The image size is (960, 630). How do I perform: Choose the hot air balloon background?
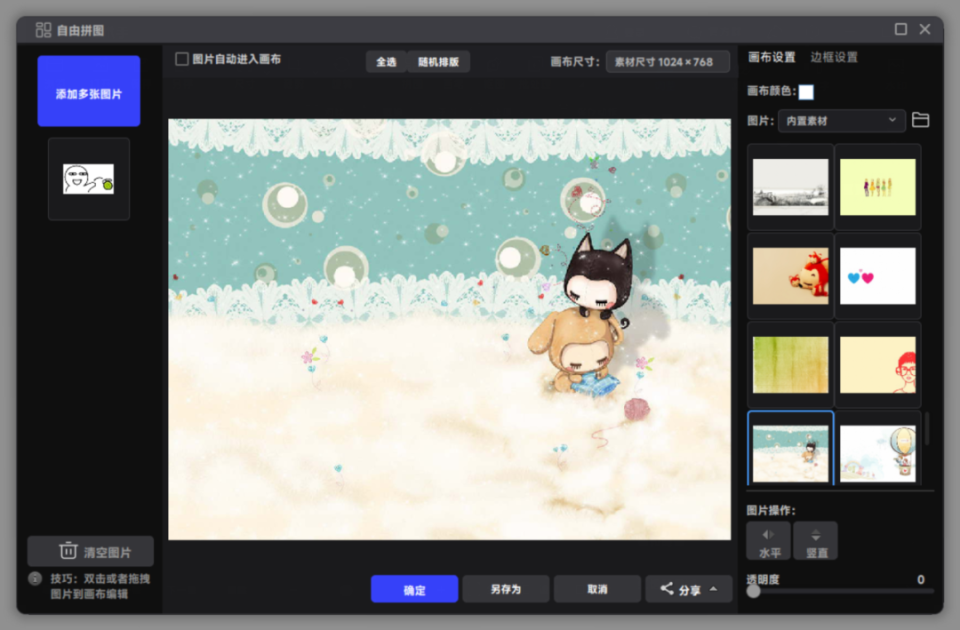tap(877, 449)
